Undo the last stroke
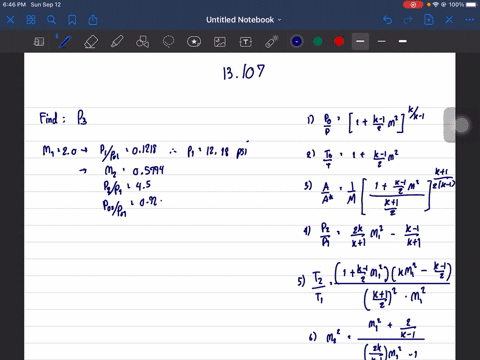Screen dimensions: 480x360 (387, 20)
